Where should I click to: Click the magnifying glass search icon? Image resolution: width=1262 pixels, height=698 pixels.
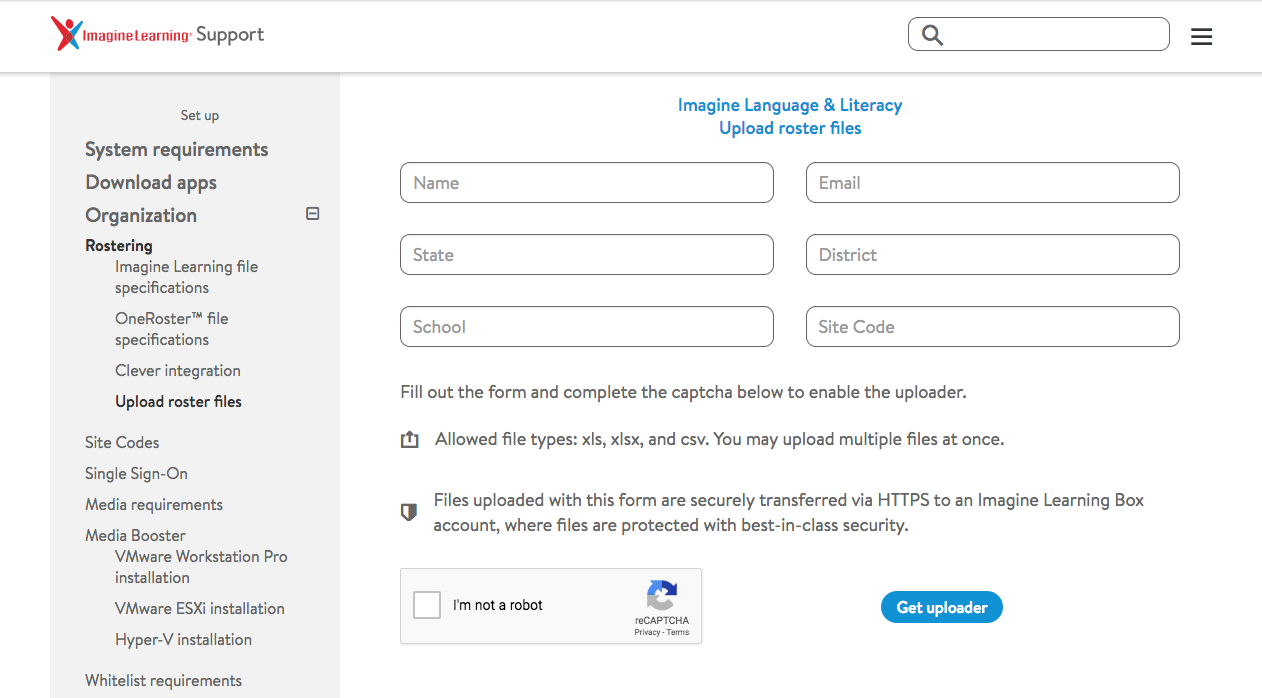pos(932,35)
